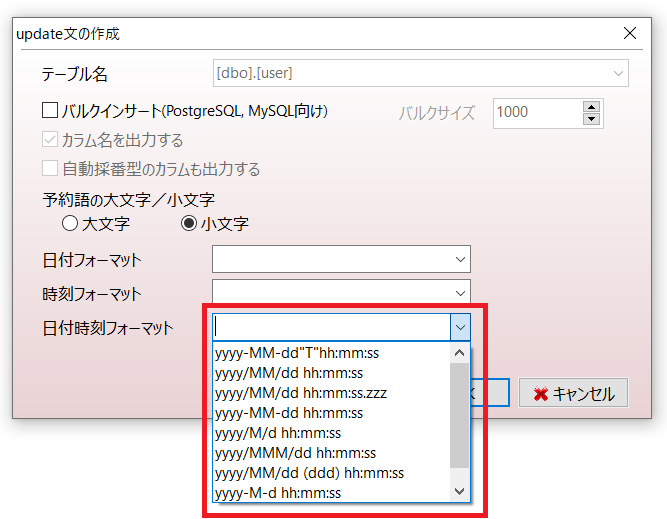Collapse 日付時刻フォーマット dropdown arrow
667x519 pixels.
click(x=460, y=328)
